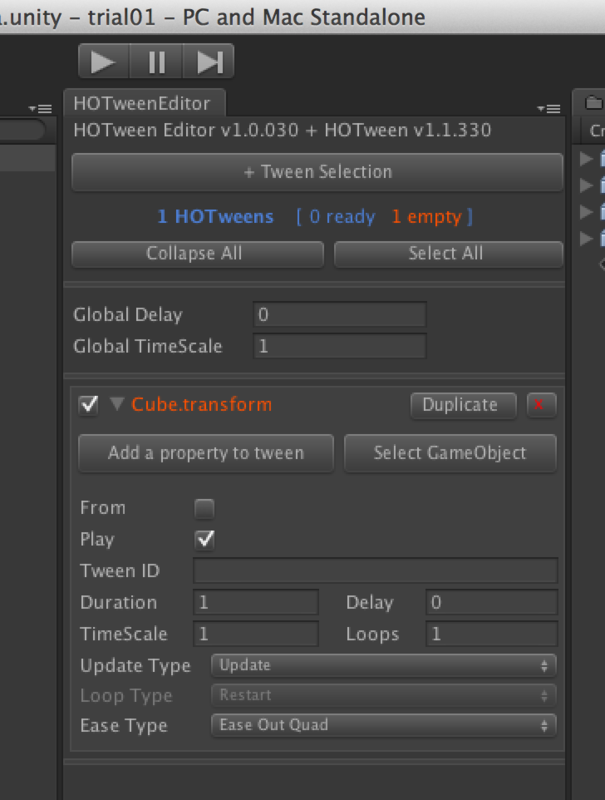This screenshot has width=605, height=800.
Task: Expand the second item in the Project panel
Action: tap(587, 185)
